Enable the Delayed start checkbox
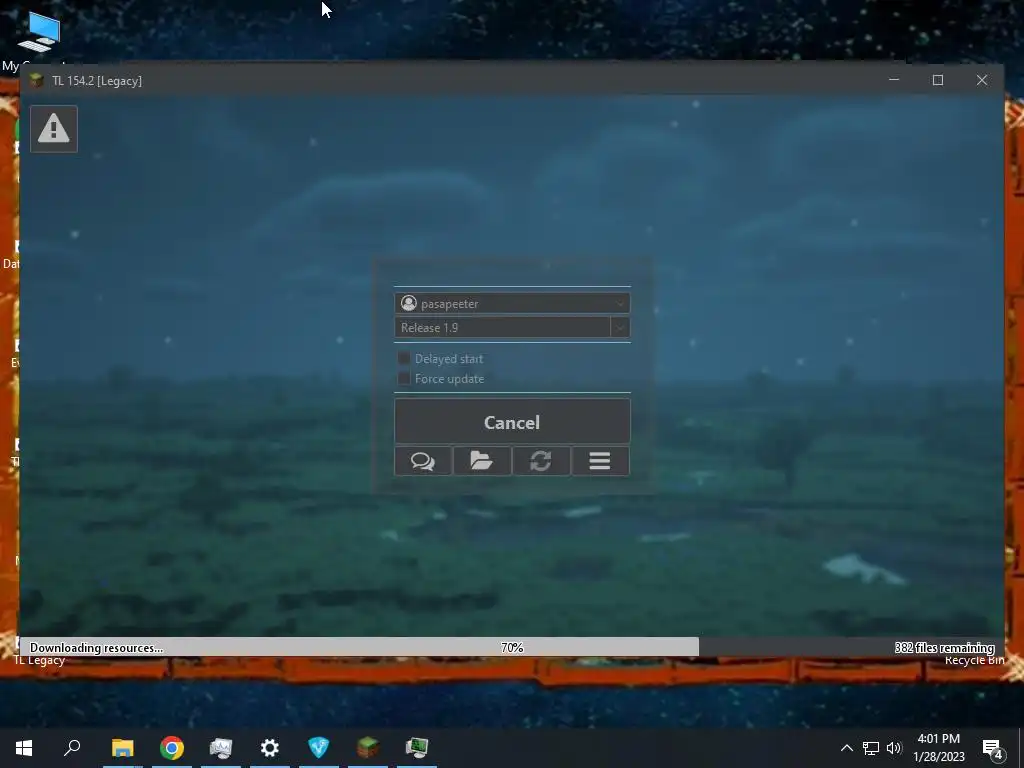 tap(404, 358)
